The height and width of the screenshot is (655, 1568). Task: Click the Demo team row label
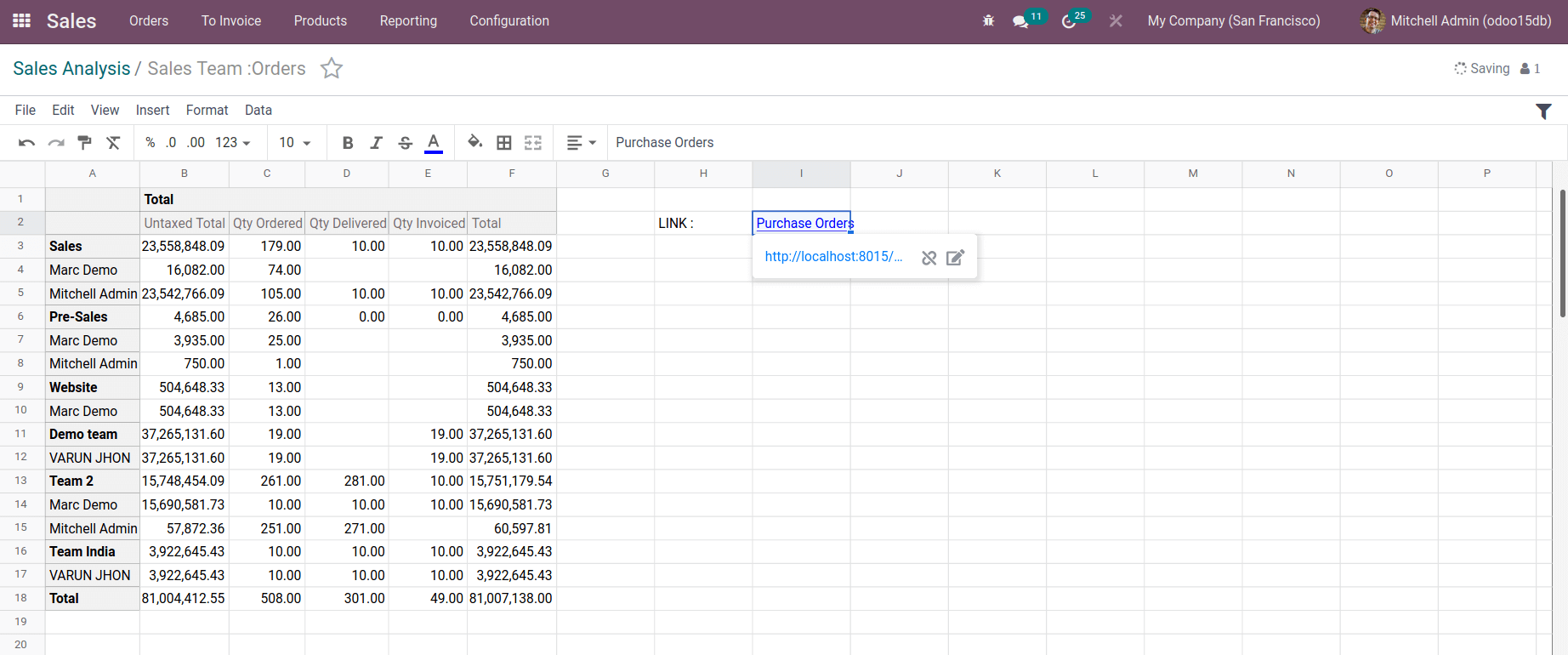click(93, 434)
